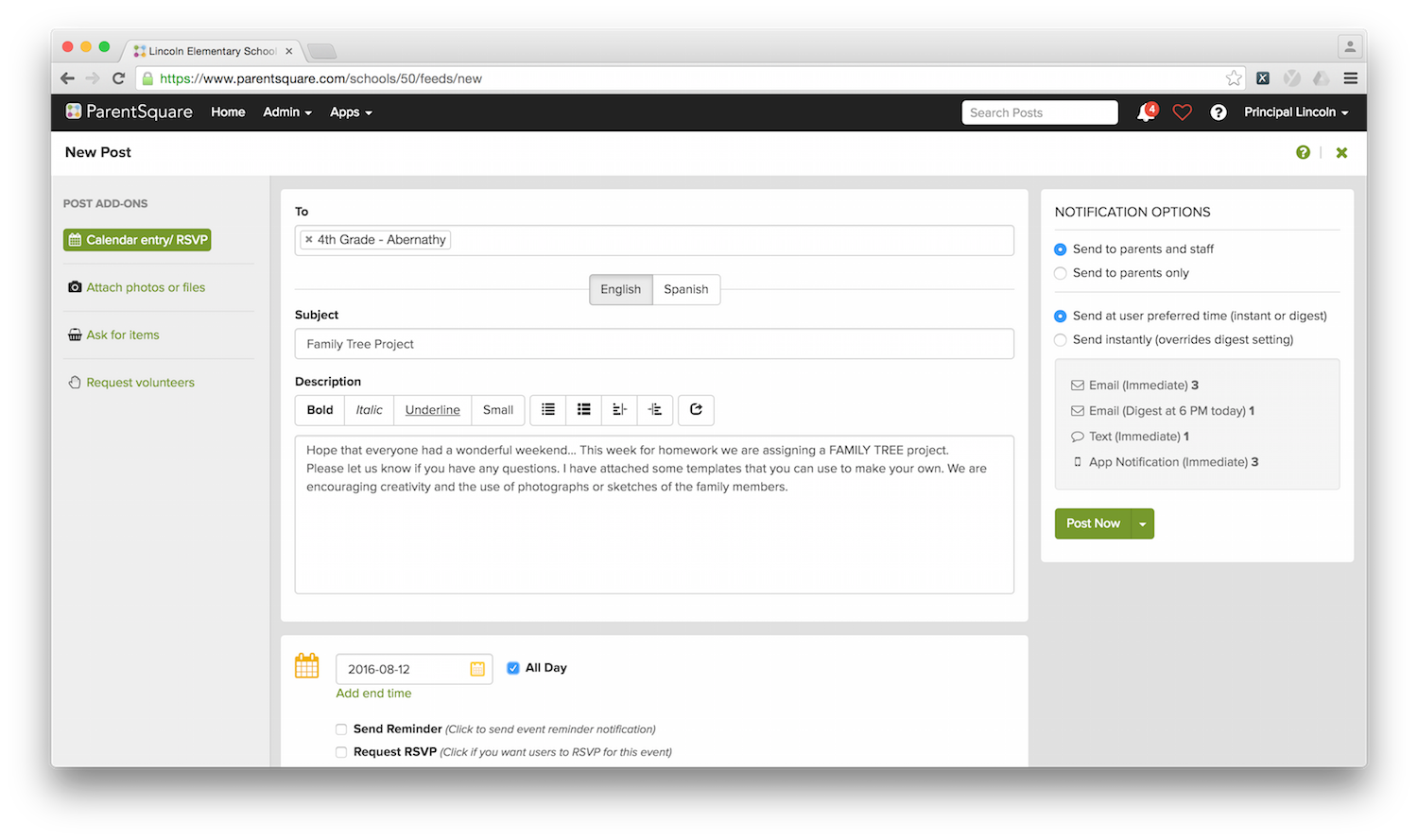This screenshot has height=840, width=1418.
Task: Click Email (Digest at 6 PM today) 1
Action: point(1163,411)
